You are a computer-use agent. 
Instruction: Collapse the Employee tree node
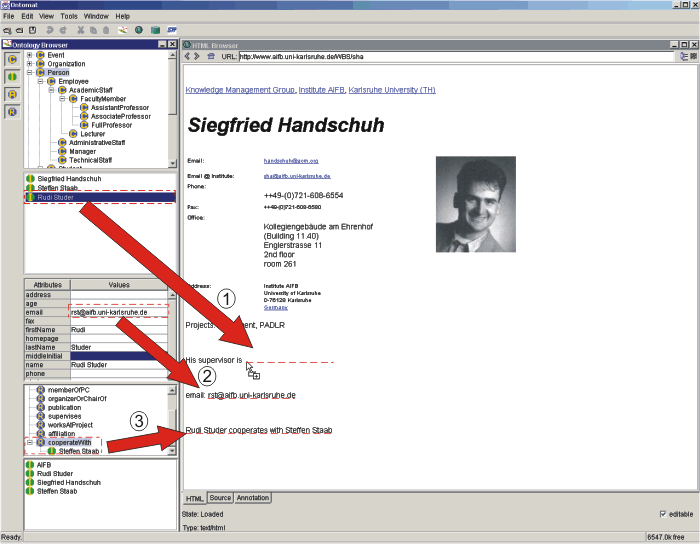(x=40, y=81)
